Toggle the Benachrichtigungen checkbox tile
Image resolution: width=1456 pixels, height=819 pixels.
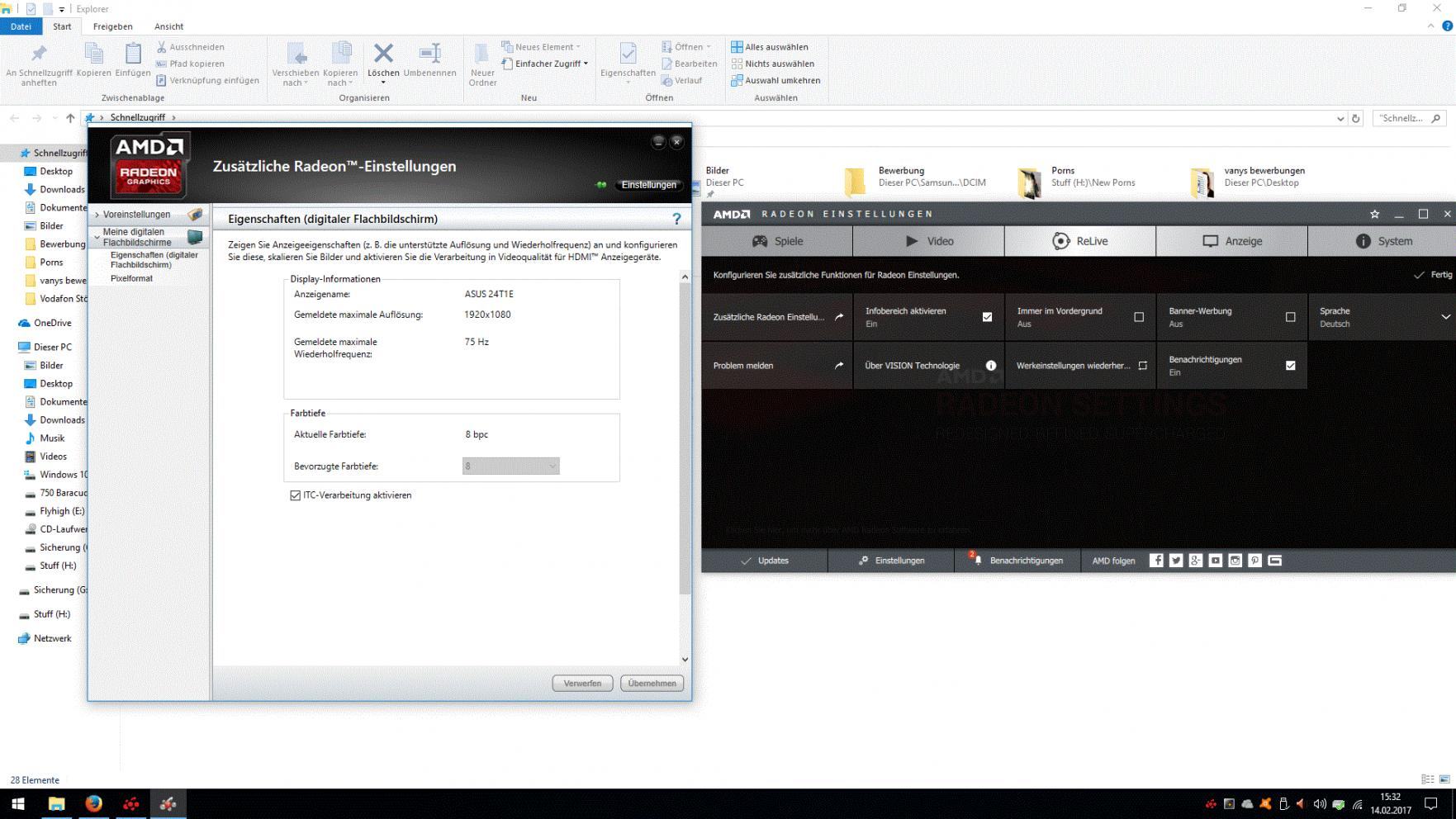point(1291,366)
